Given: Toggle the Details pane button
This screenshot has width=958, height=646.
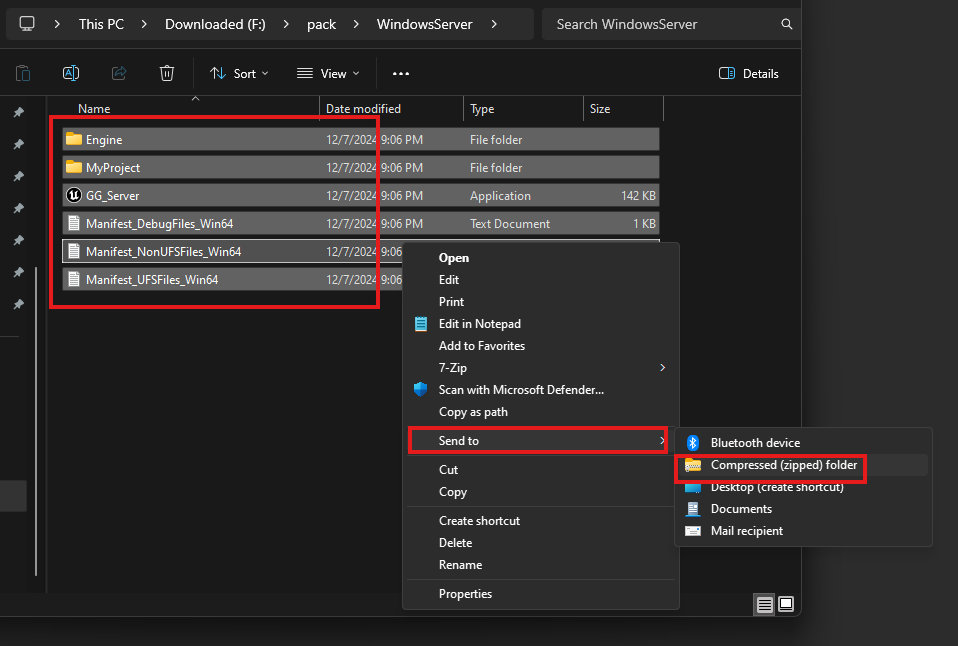Looking at the screenshot, I should 749,73.
